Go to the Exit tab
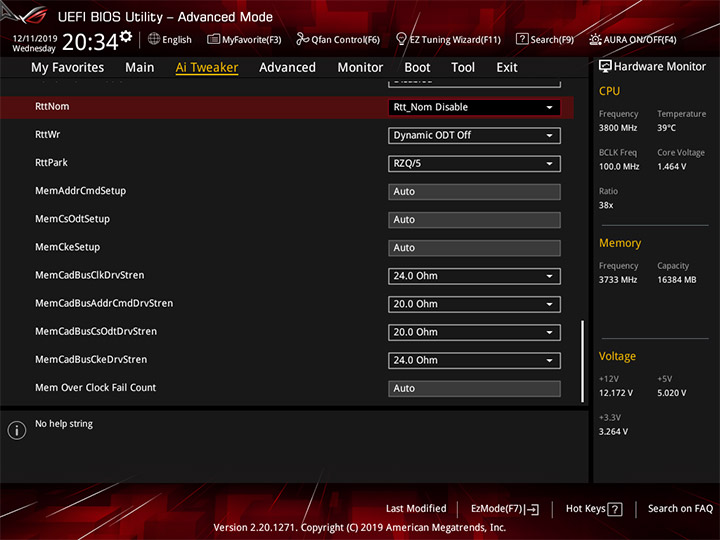The width and height of the screenshot is (720, 540). [507, 68]
